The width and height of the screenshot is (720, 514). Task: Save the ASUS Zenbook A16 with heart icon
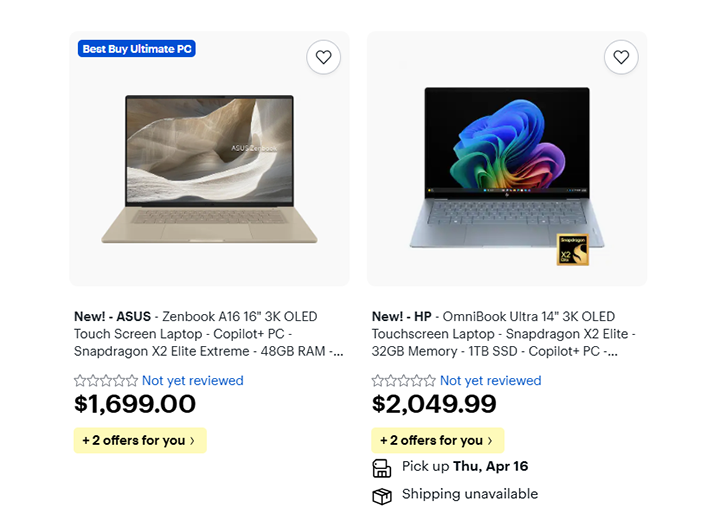[x=323, y=57]
